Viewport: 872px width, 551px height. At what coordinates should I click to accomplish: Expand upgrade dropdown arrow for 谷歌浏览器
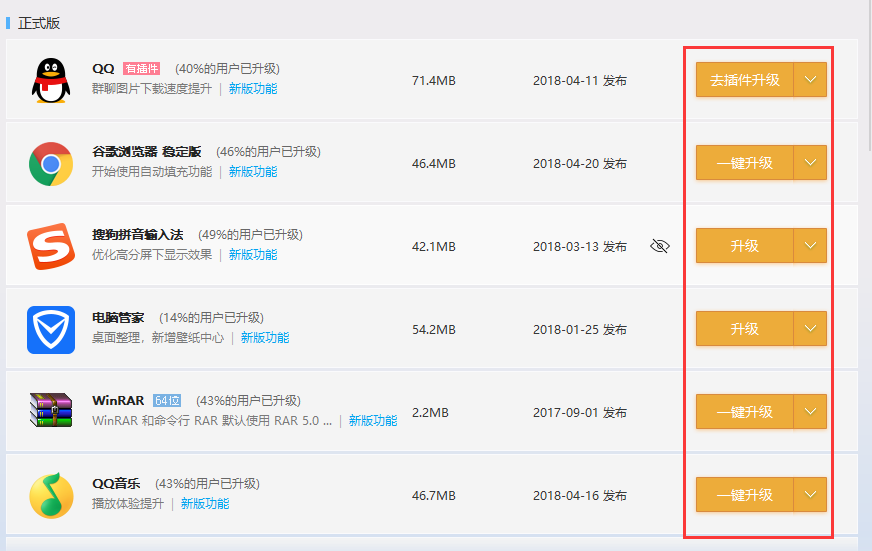(x=810, y=162)
